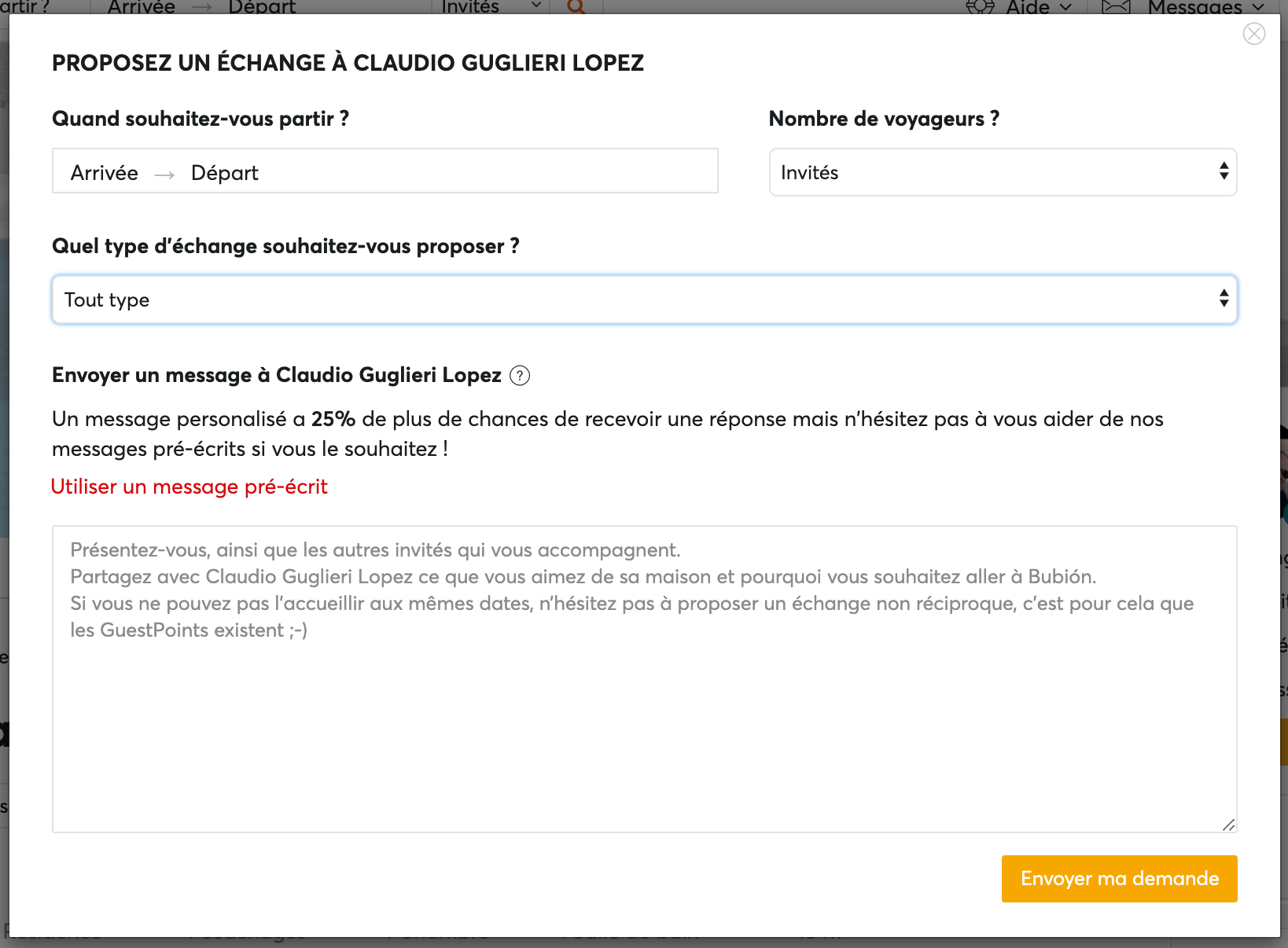Click the help question mark icon
The height and width of the screenshot is (948, 1288).
pos(520,376)
